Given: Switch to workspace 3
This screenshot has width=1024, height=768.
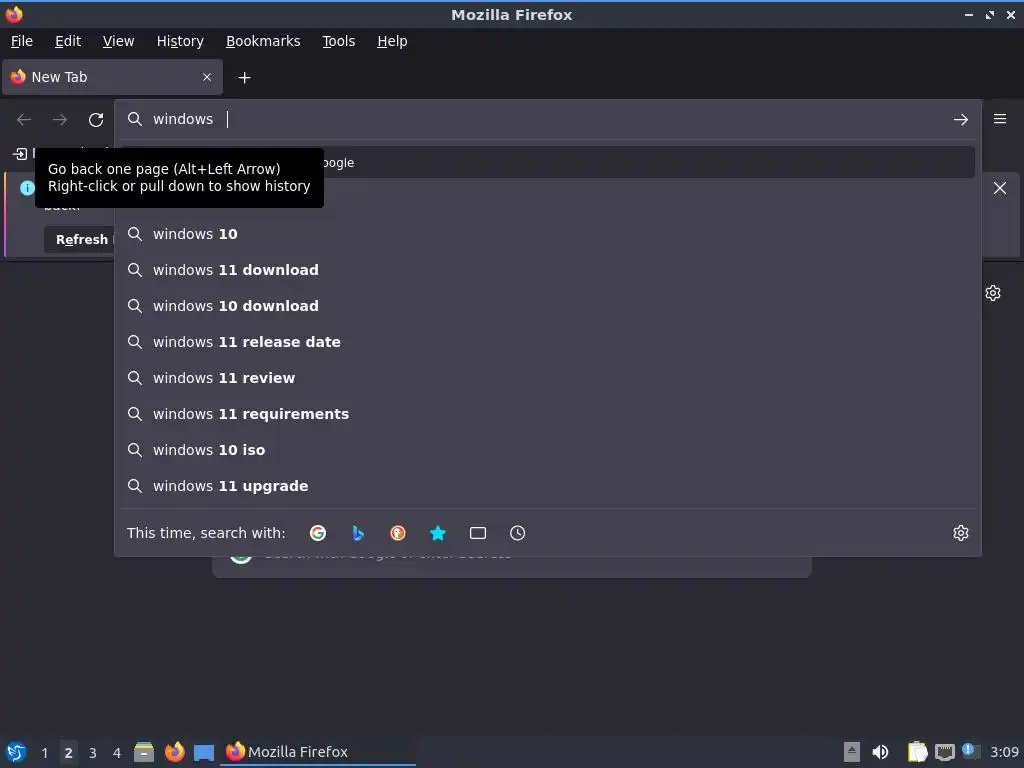Looking at the screenshot, I should (x=93, y=753).
